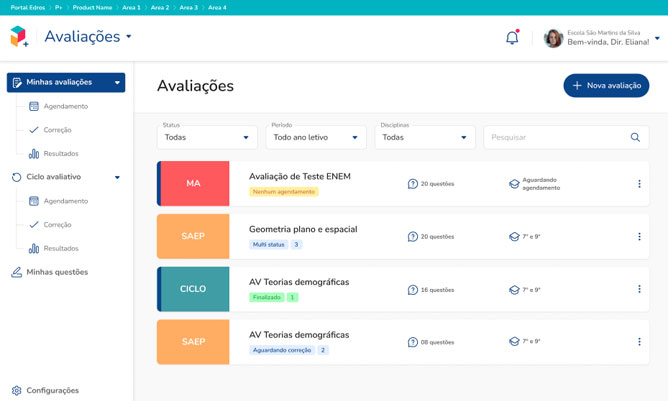Screen dimensions: 668x401
Task: Open Agendamento under Ciclo avaliativo
Action: click(66, 201)
